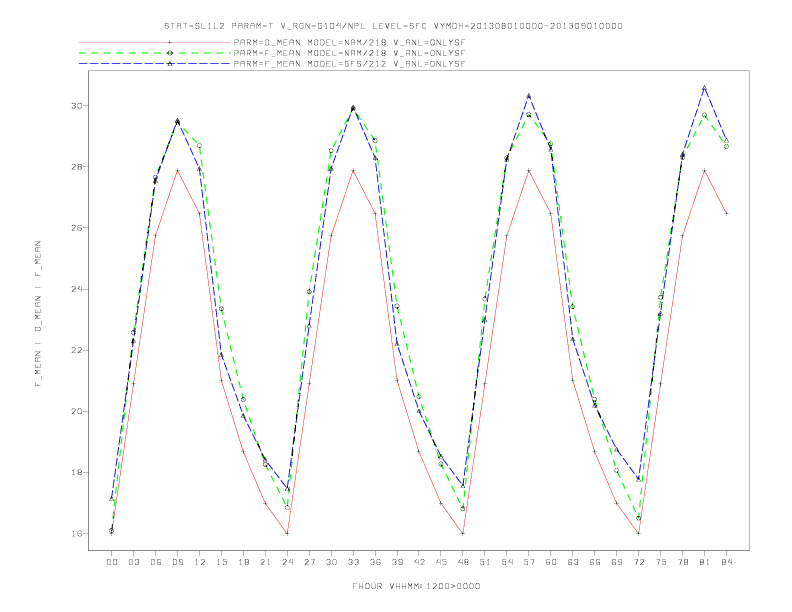Click the vertical y-axis title F_MEAN | O_MEAN | F_MEAN
Screen dimensions: 792x612
38,314
